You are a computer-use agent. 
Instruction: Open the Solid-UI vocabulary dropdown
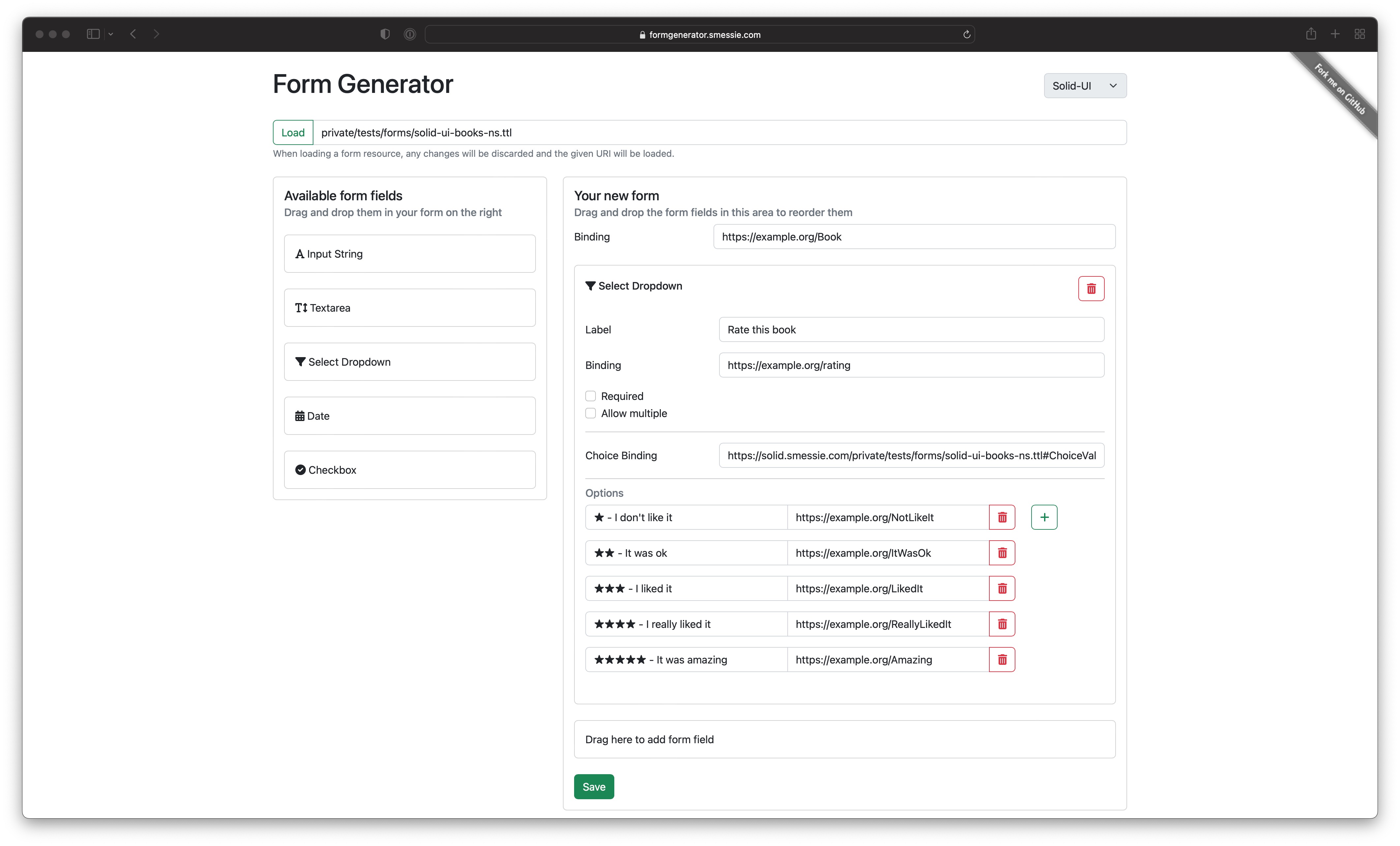(x=1085, y=86)
